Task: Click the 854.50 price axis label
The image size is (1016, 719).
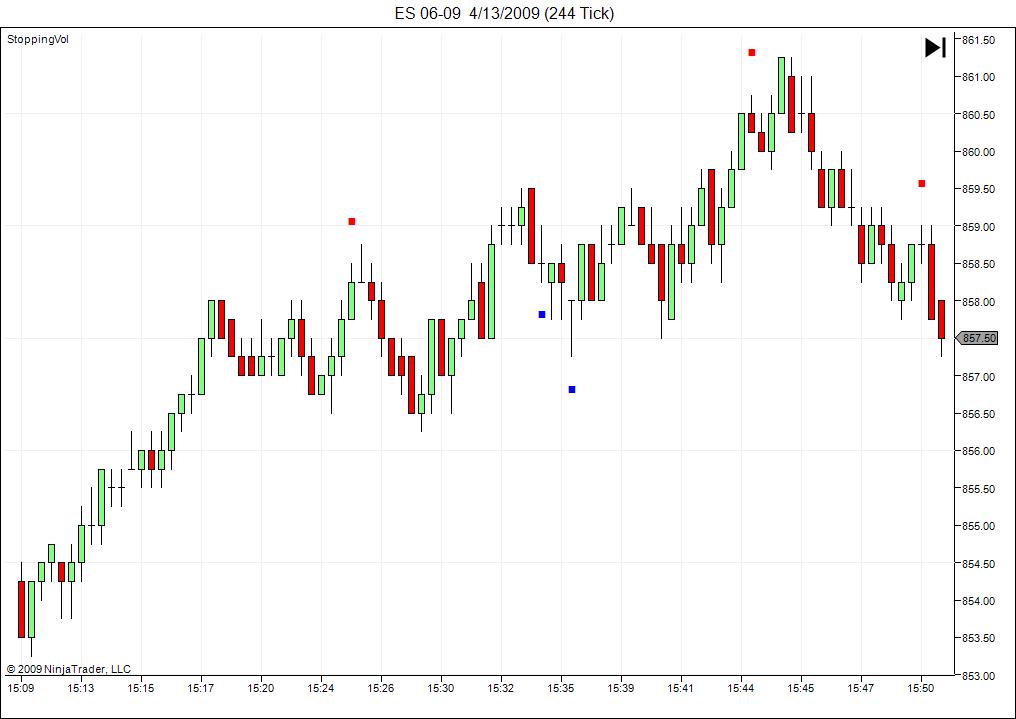Action: pos(978,564)
